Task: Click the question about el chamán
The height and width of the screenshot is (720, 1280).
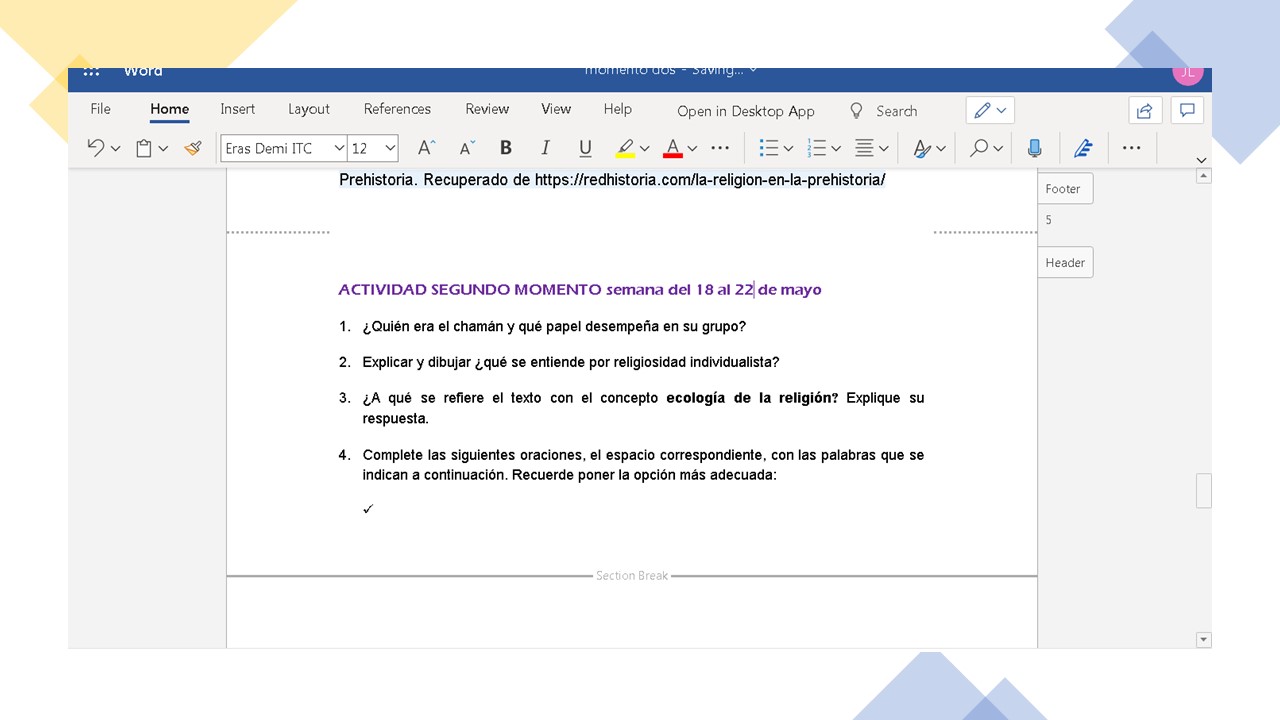Action: (554, 327)
